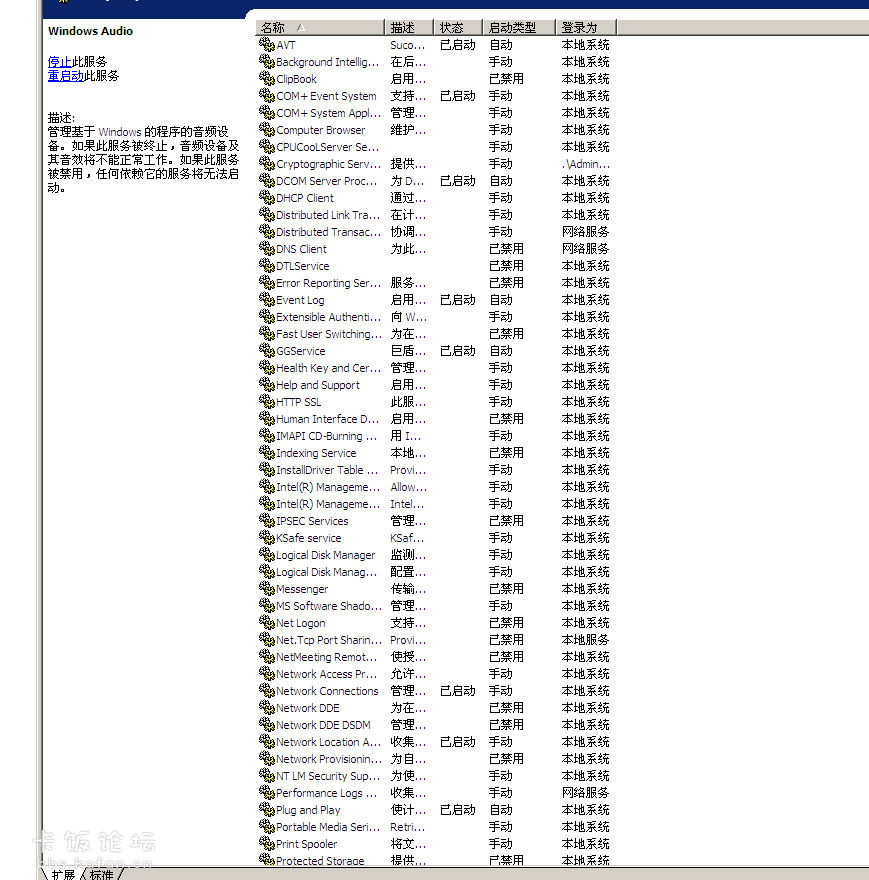869x880 pixels.
Task: Click 网络服务 login value in DNS Client row
Action: click(x=586, y=249)
